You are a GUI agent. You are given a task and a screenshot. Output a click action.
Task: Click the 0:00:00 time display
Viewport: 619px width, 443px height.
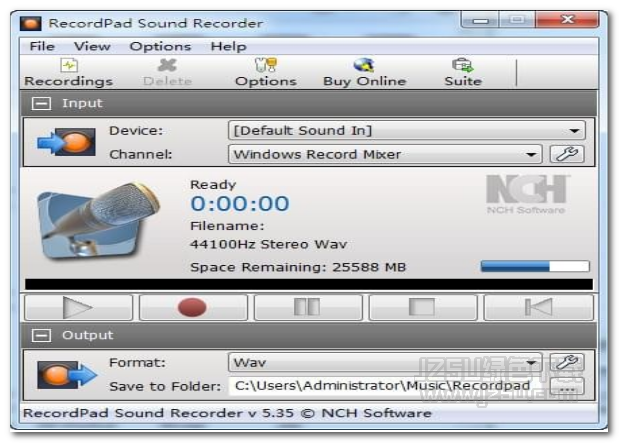pos(240,204)
